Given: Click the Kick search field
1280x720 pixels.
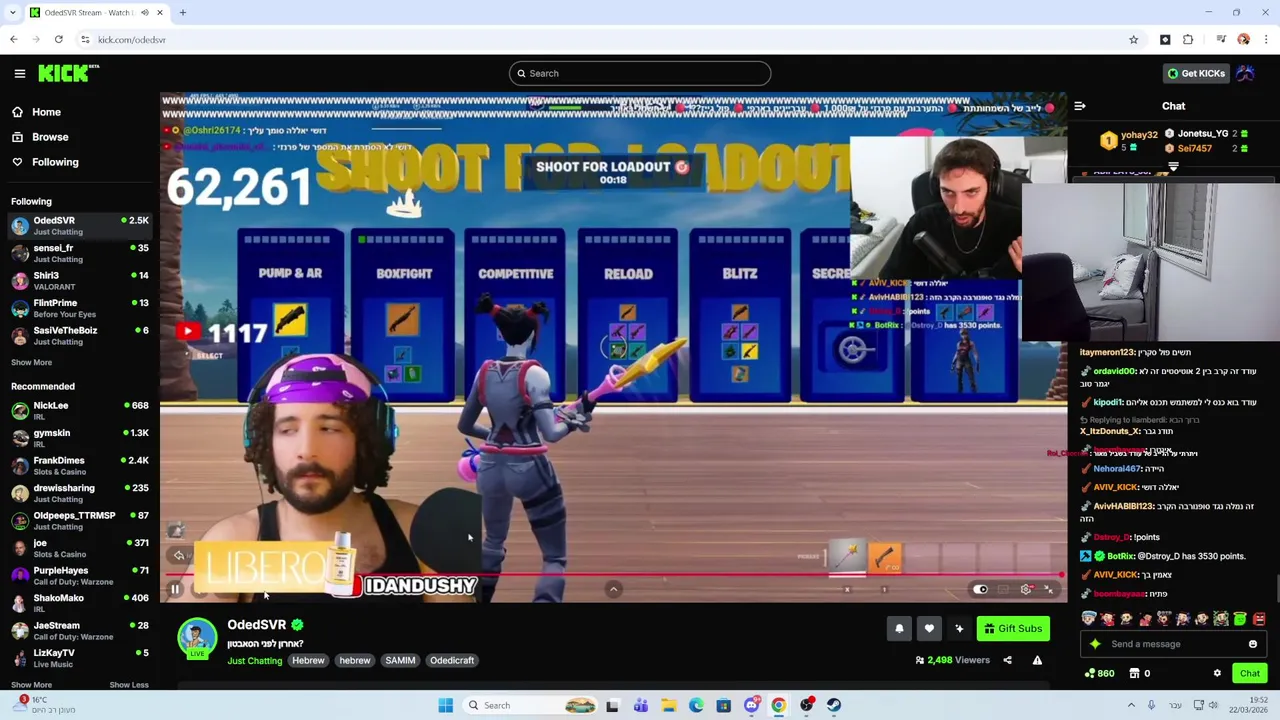Looking at the screenshot, I should coord(640,73).
